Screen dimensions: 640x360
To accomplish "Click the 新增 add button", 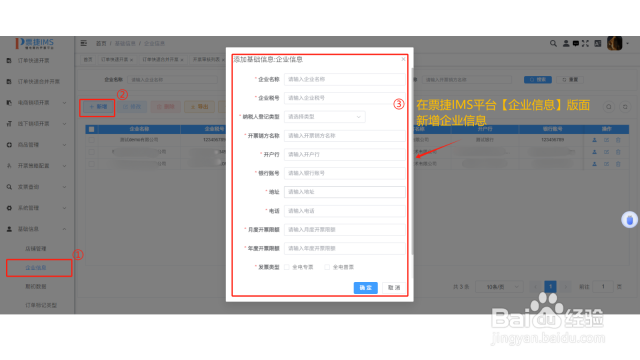I will click(98, 107).
